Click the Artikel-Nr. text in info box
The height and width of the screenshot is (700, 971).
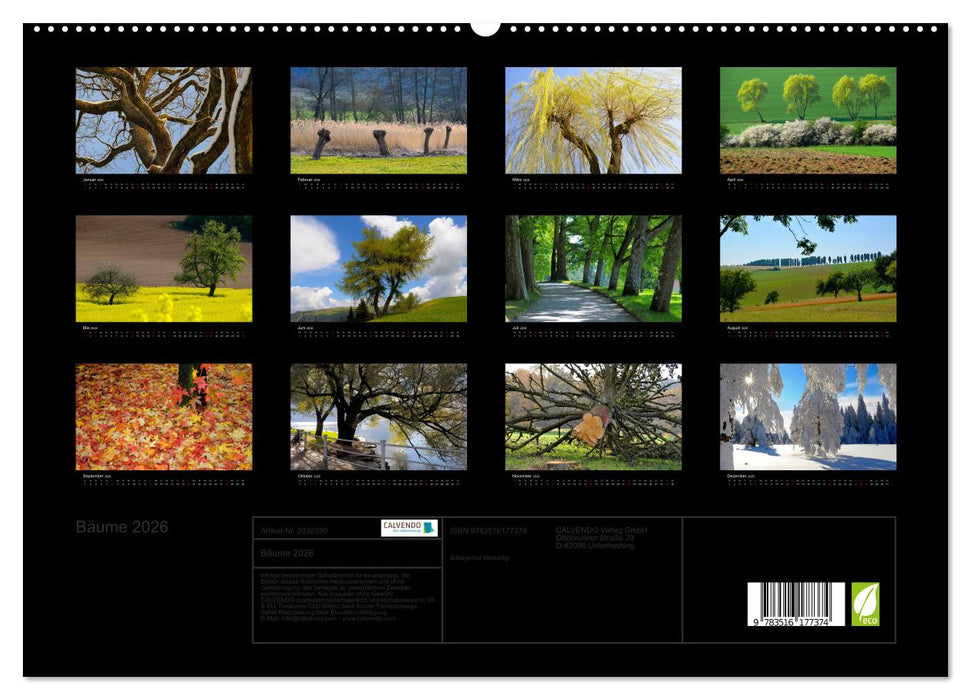tap(294, 531)
